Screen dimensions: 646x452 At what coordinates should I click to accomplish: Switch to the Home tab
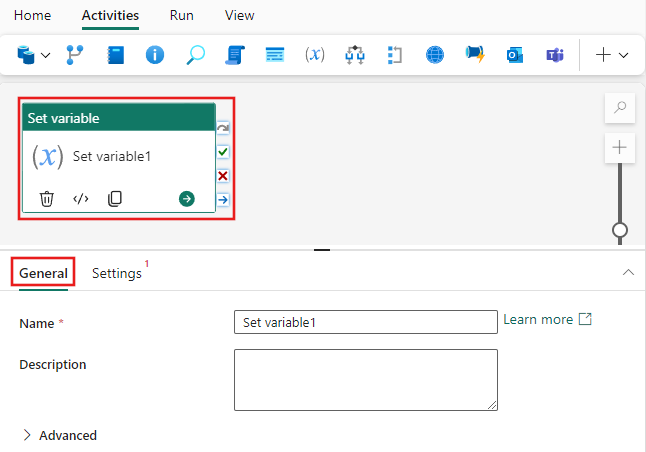tap(33, 15)
